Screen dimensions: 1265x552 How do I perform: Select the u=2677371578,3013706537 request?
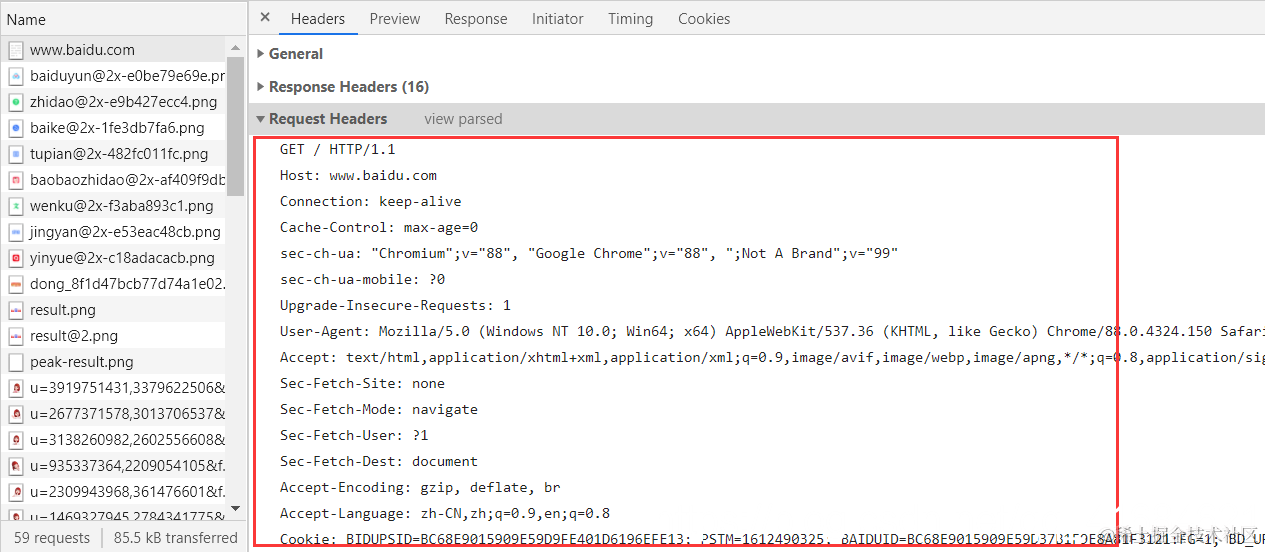[114, 414]
